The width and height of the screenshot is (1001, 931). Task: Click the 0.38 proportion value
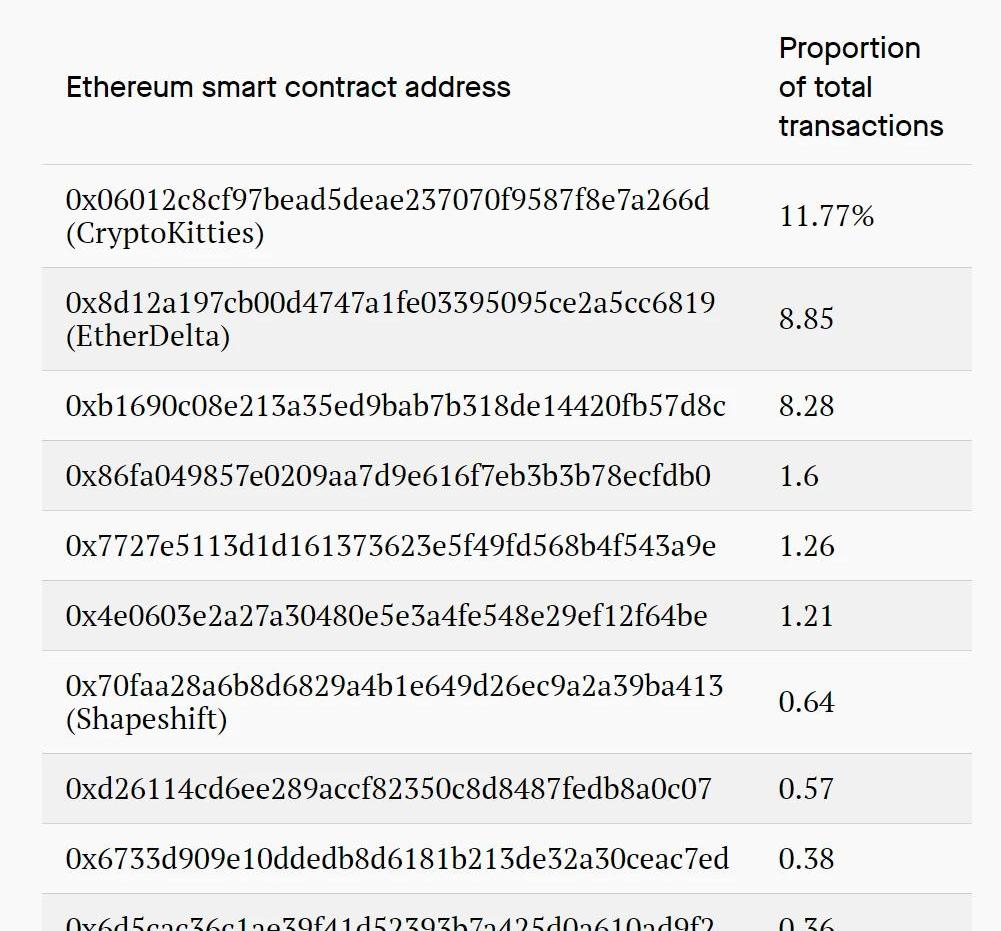(806, 859)
